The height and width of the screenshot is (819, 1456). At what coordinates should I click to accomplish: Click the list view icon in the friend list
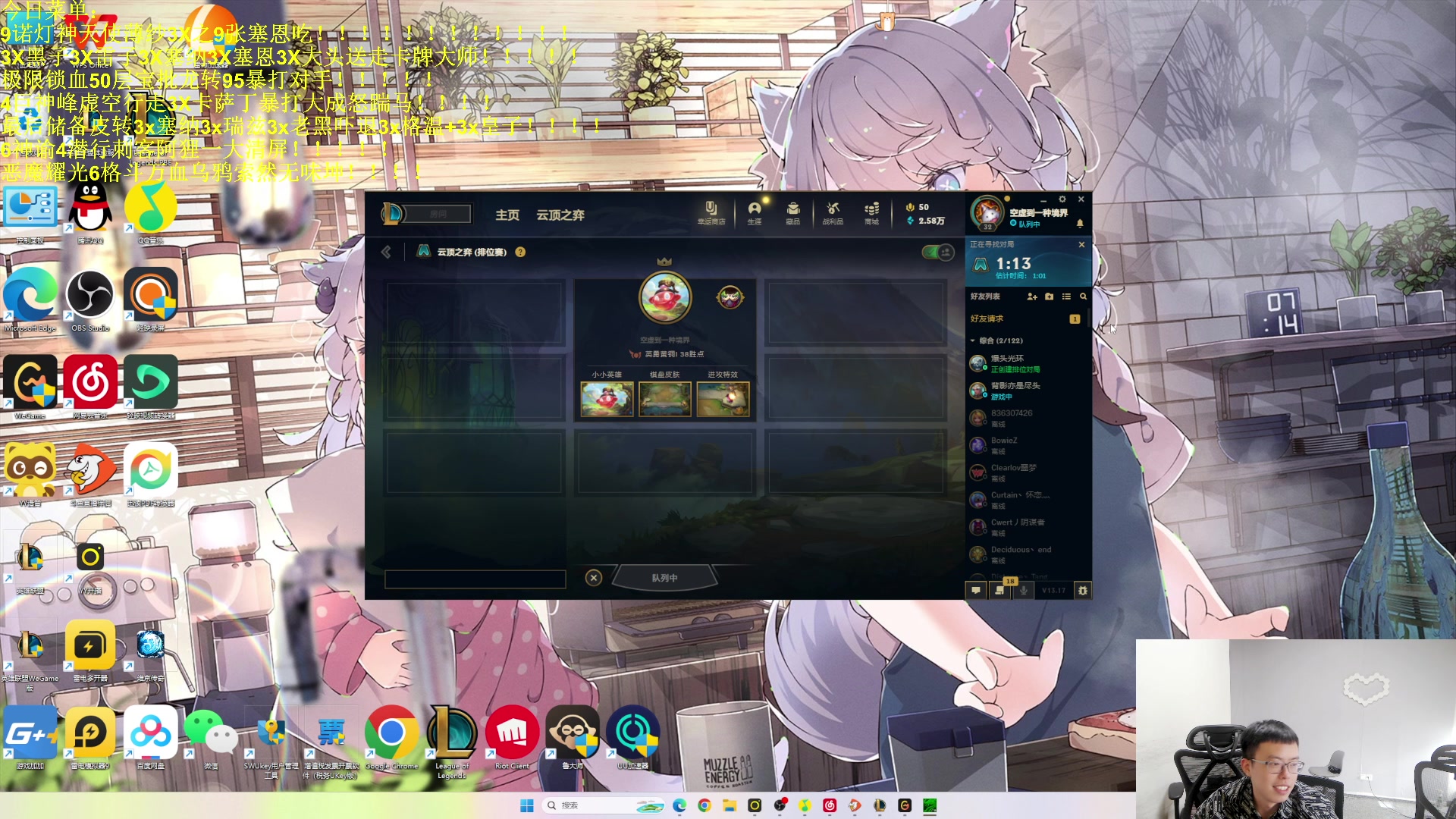[1066, 297]
